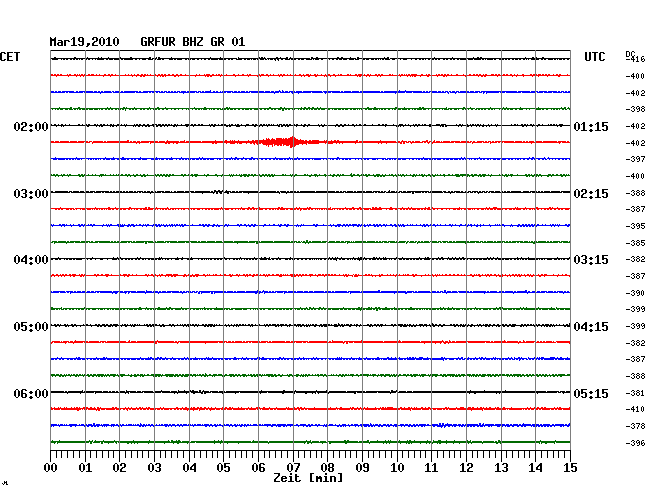Click minute 06 on the time axis
Image resolution: width=650 pixels, height=494 pixels.
tap(258, 467)
